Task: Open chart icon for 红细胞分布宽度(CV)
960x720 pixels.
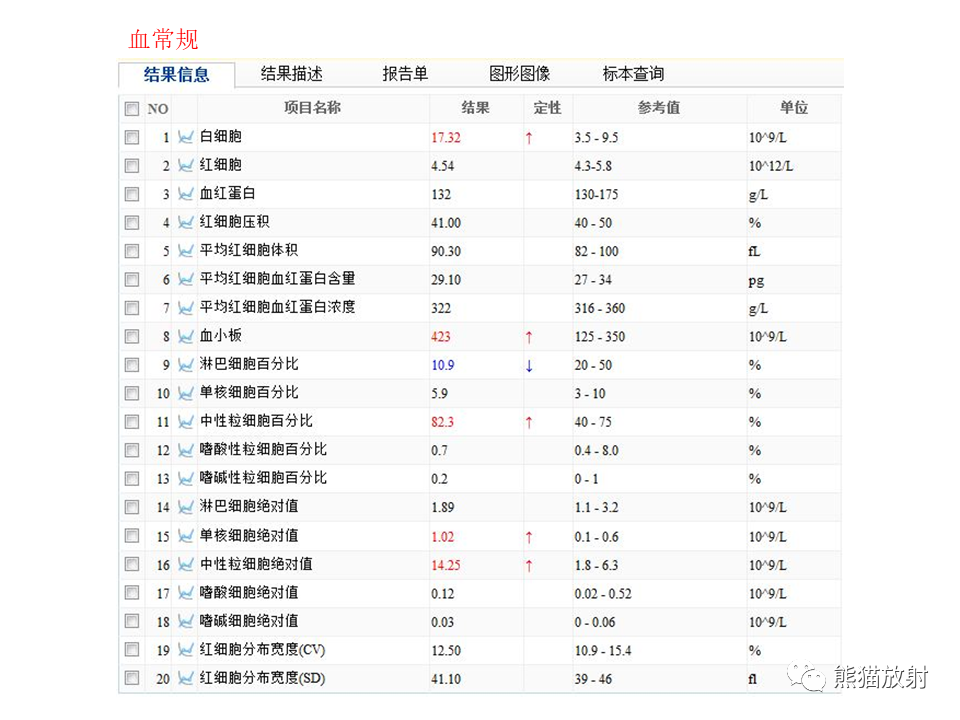Action: click(x=186, y=650)
